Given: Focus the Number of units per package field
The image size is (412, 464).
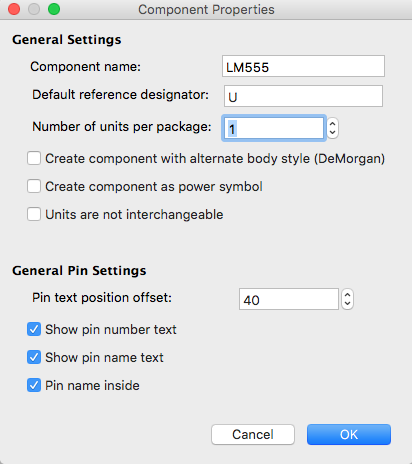Looking at the screenshot, I should pos(273,128).
